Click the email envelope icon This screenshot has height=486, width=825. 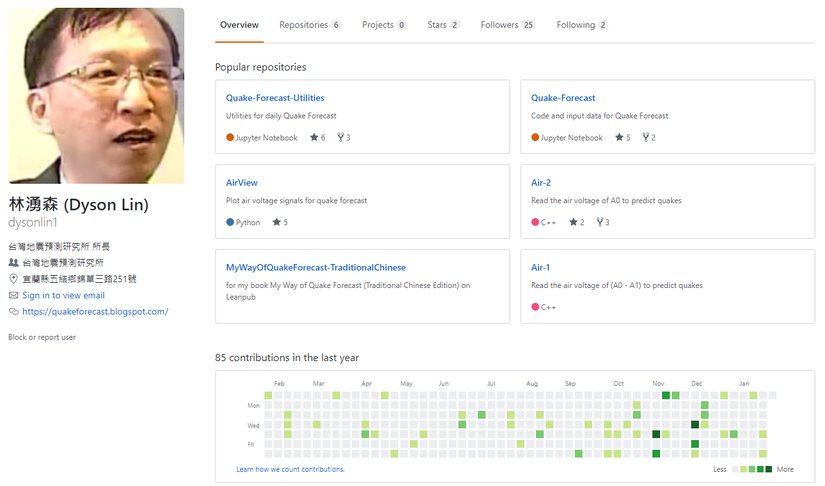pyautogui.click(x=14, y=295)
